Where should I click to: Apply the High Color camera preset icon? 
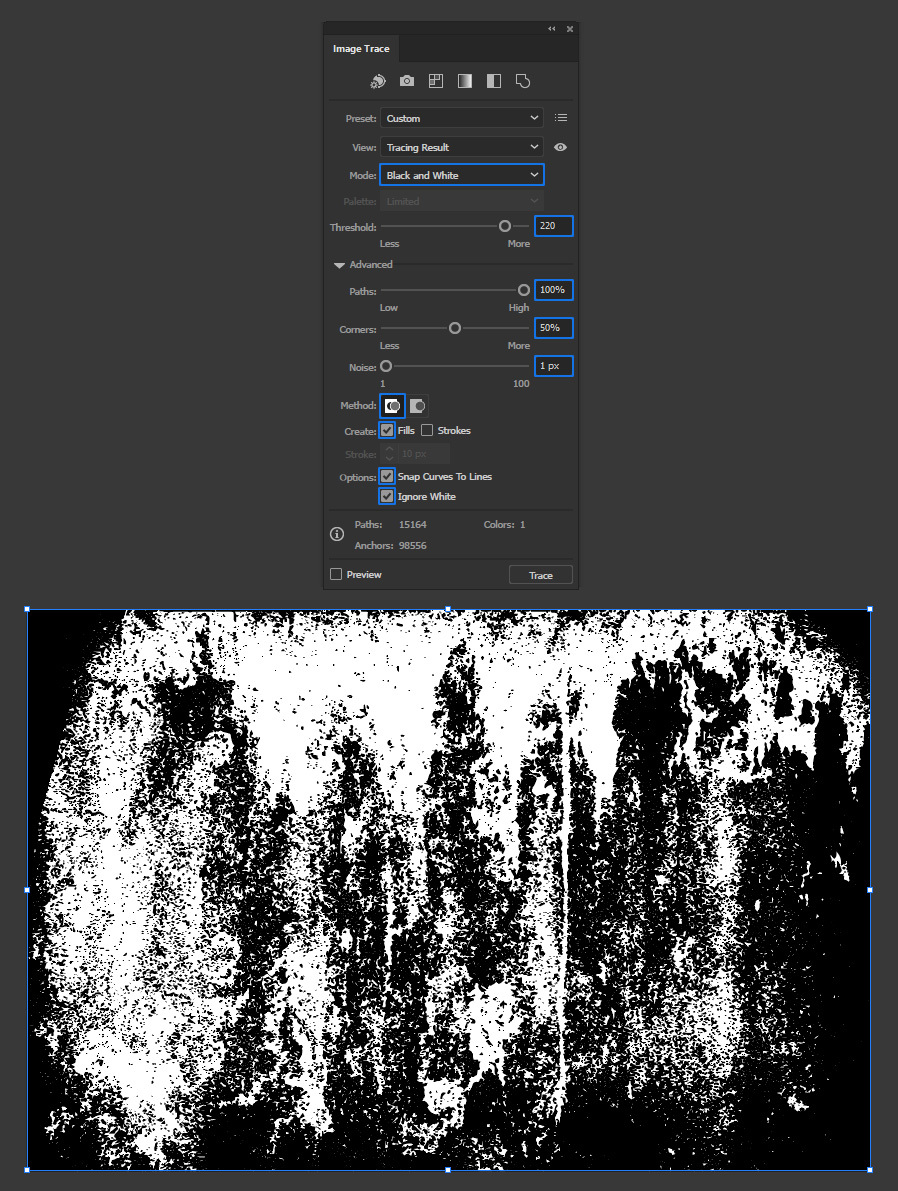click(x=407, y=81)
